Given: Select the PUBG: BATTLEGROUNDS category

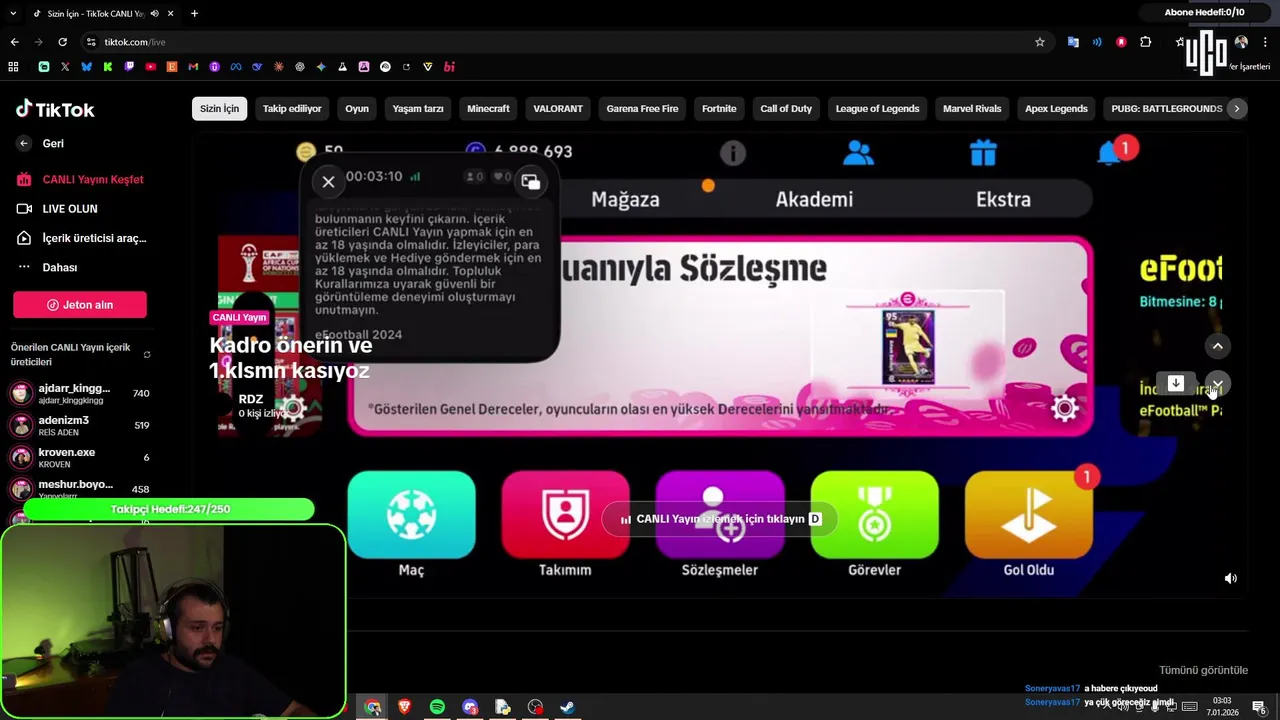Looking at the screenshot, I should 1166,108.
